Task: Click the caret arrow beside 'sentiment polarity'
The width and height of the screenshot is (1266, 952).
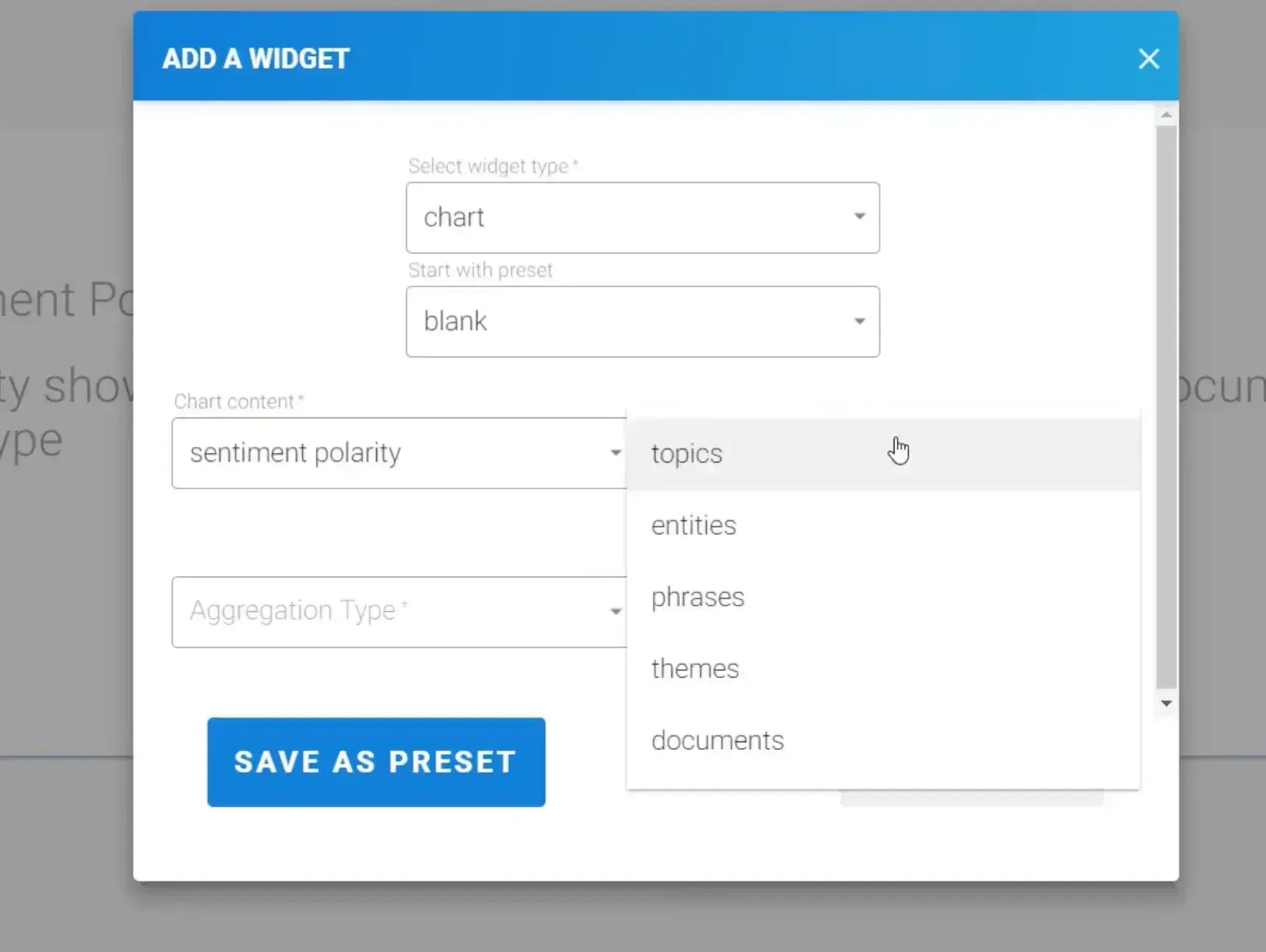Action: pos(616,453)
